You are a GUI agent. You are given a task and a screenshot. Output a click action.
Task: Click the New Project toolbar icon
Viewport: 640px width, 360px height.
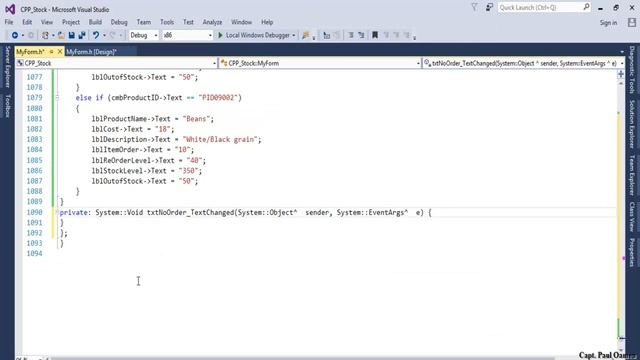click(45, 36)
